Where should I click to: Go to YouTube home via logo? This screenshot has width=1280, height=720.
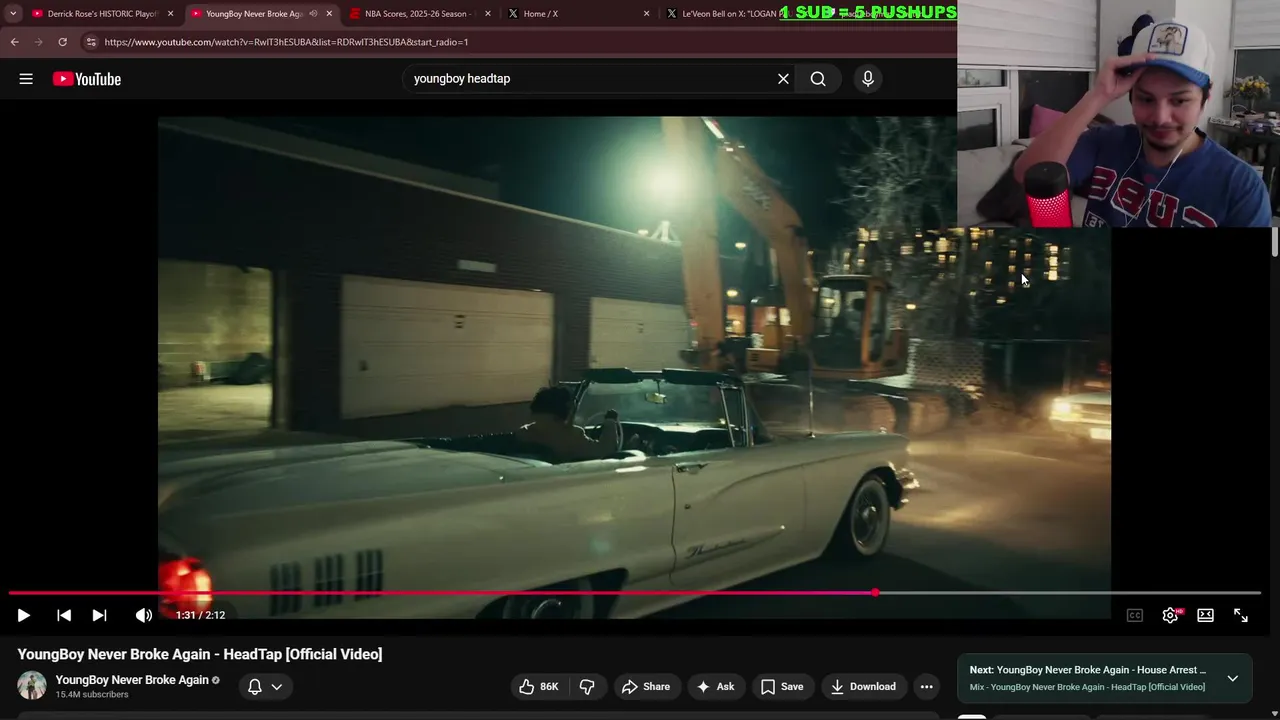click(87, 79)
